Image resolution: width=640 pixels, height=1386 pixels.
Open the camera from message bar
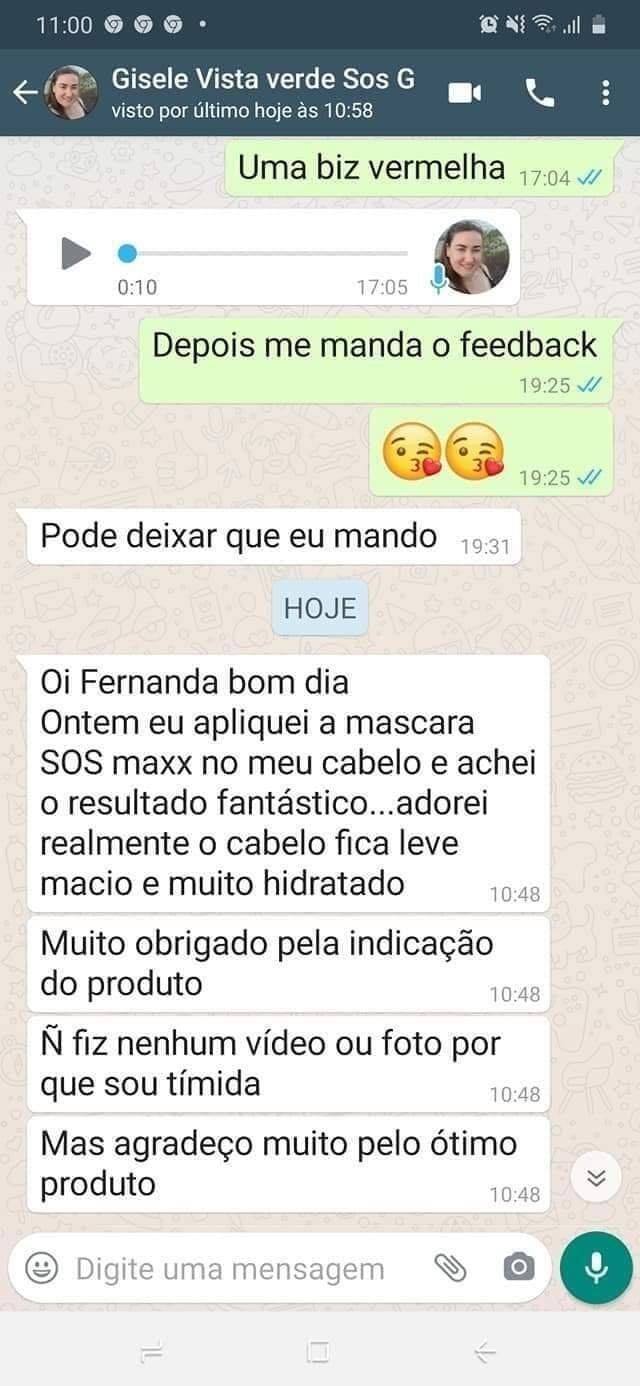pyautogui.click(x=518, y=1269)
